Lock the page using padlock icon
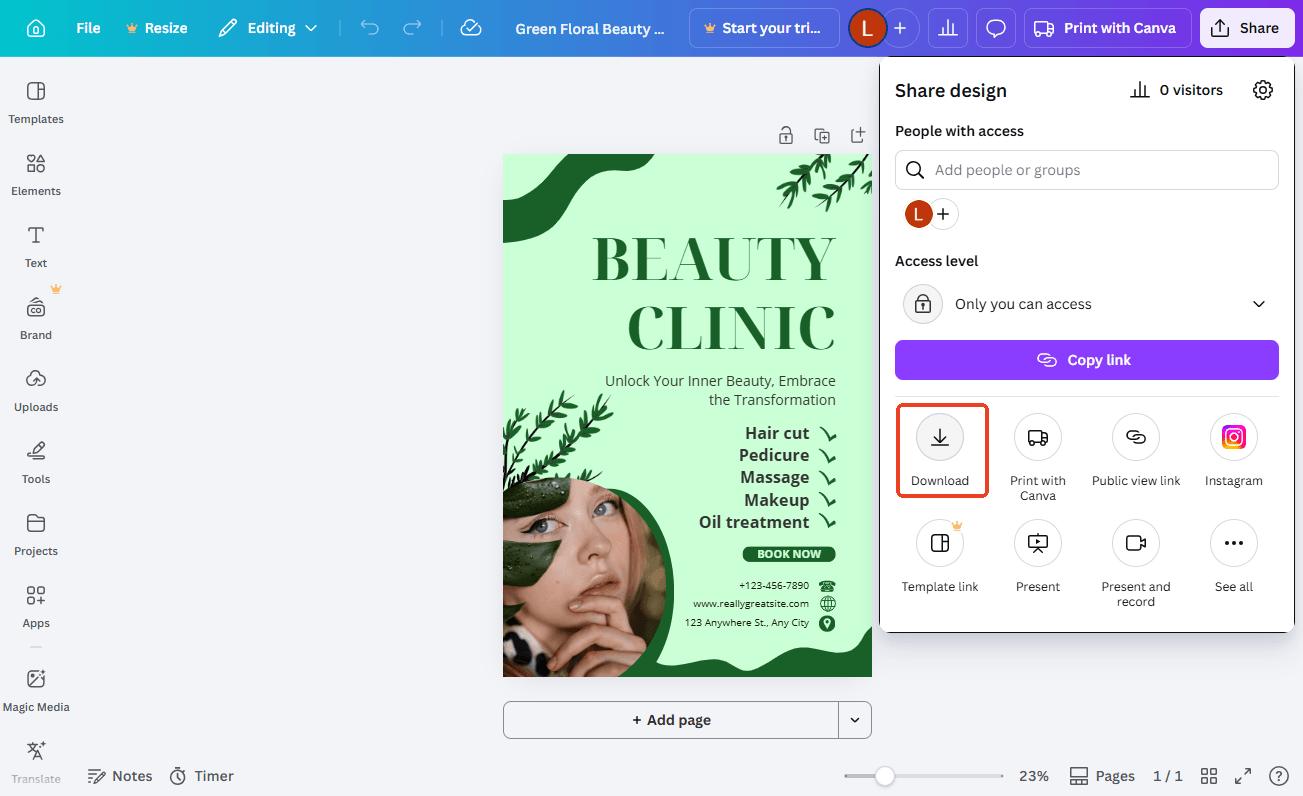Viewport: 1303px width, 796px height. (x=786, y=135)
